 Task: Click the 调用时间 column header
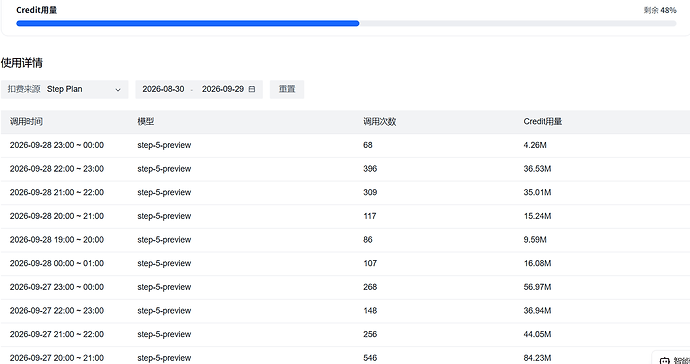tap(26, 122)
